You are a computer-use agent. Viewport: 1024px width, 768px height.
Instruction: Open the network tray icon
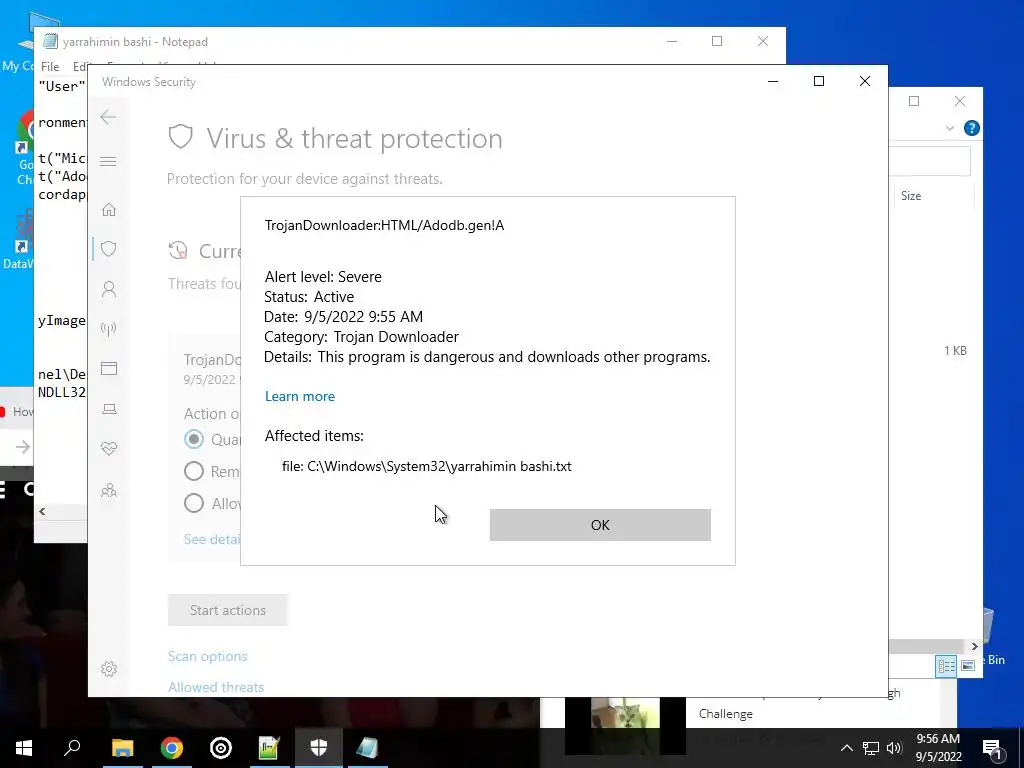(871, 748)
